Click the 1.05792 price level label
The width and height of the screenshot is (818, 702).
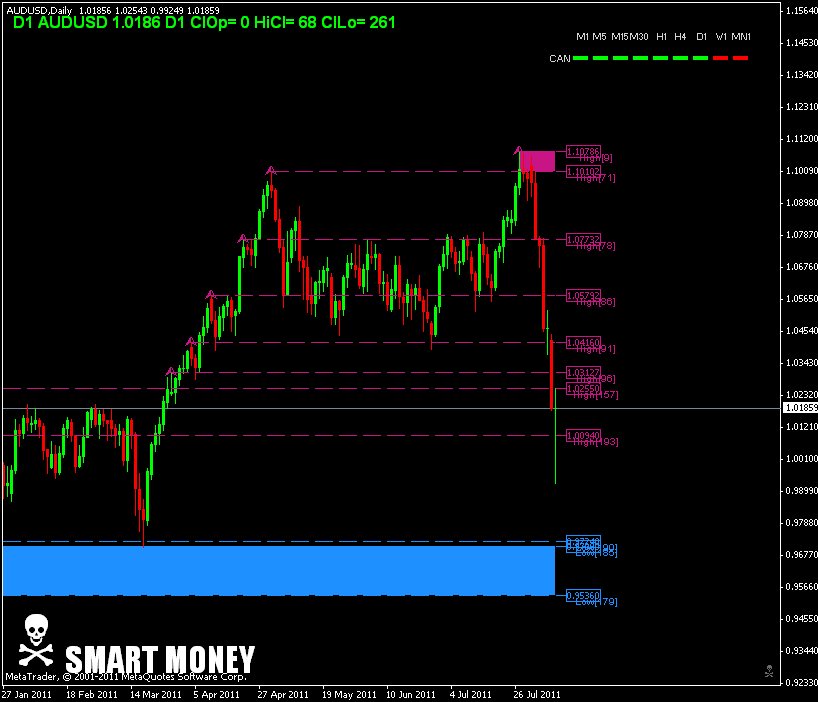coord(583,295)
